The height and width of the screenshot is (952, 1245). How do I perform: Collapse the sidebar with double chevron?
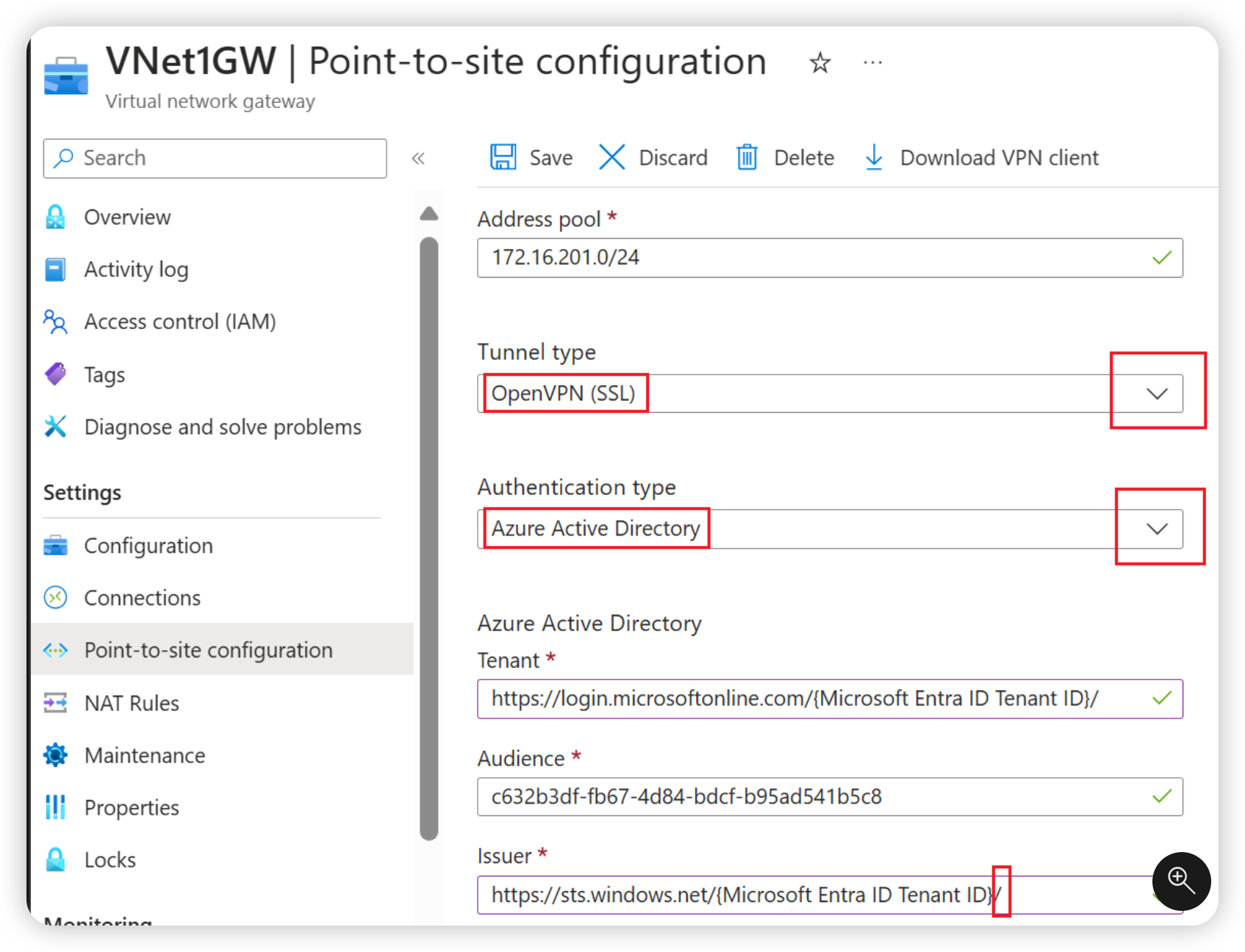(418, 159)
